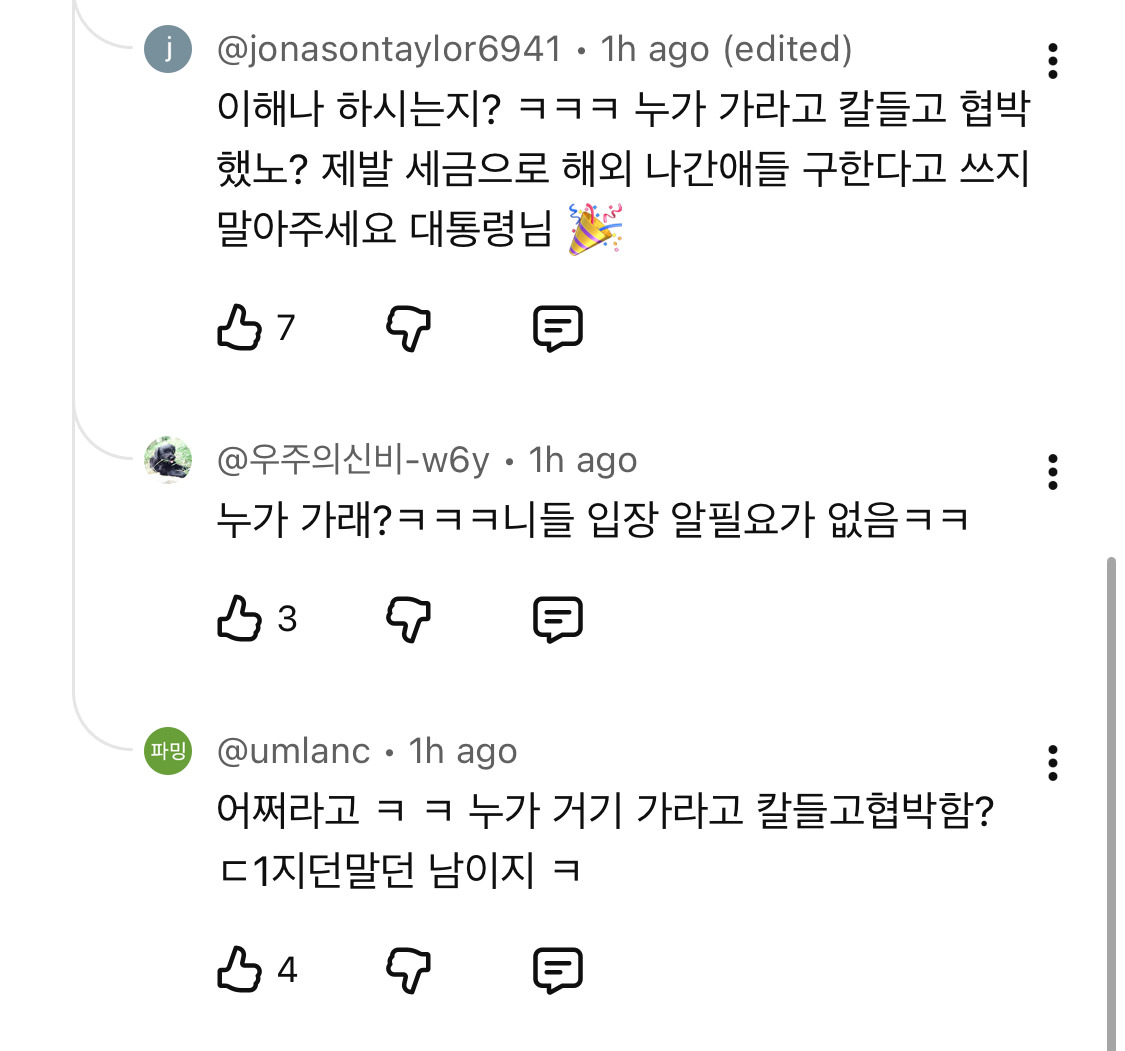Dislike @우주의신비-w6y's comment
This screenshot has height=1051, width=1125.
407,619
